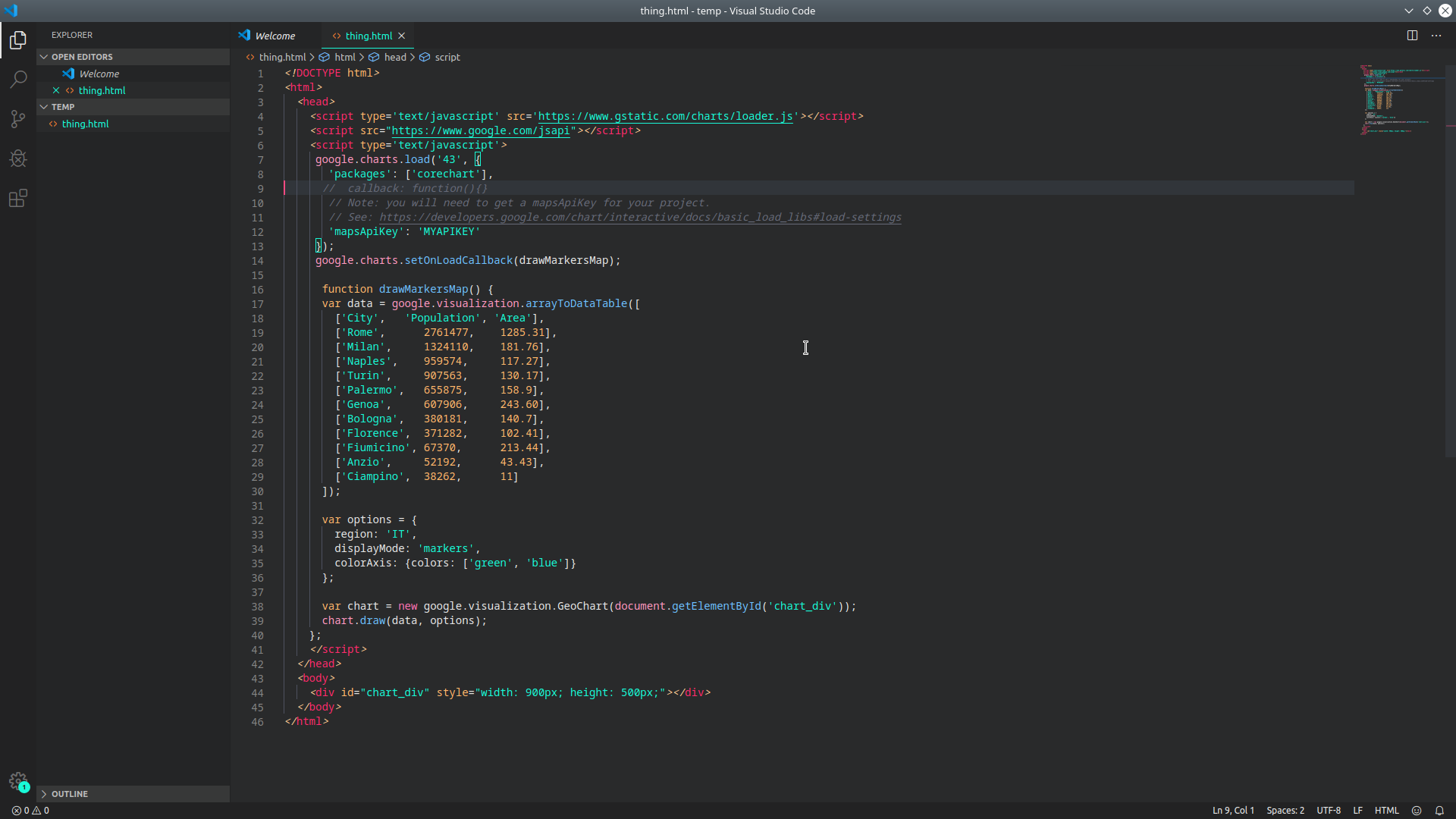Open the Source Control view

[18, 119]
